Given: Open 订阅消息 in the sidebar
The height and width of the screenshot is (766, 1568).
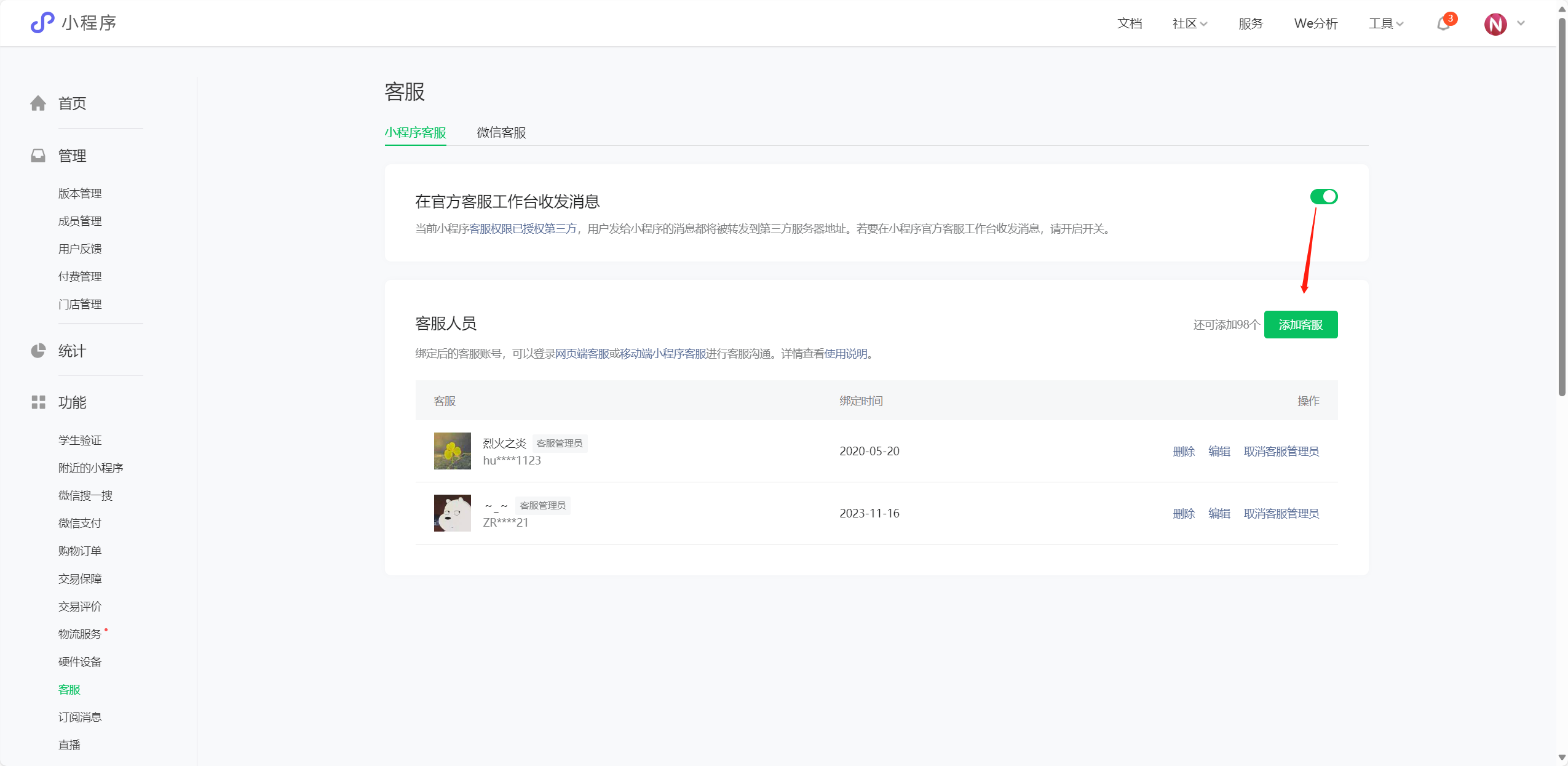Looking at the screenshot, I should tap(80, 717).
